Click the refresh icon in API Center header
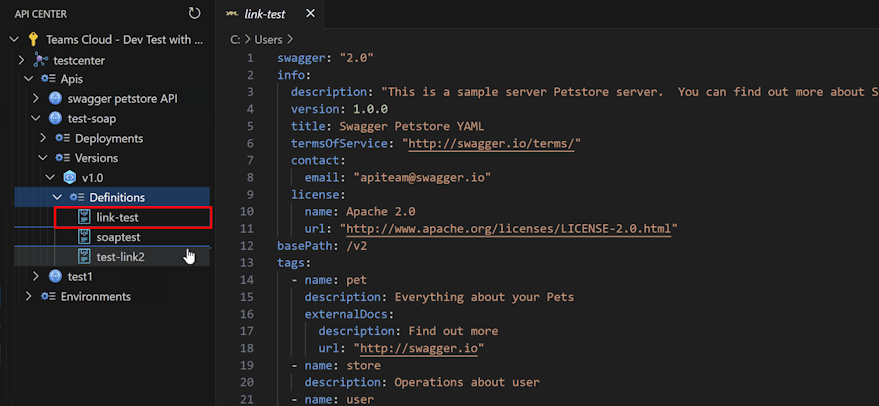Image resolution: width=879 pixels, height=406 pixels. click(195, 13)
